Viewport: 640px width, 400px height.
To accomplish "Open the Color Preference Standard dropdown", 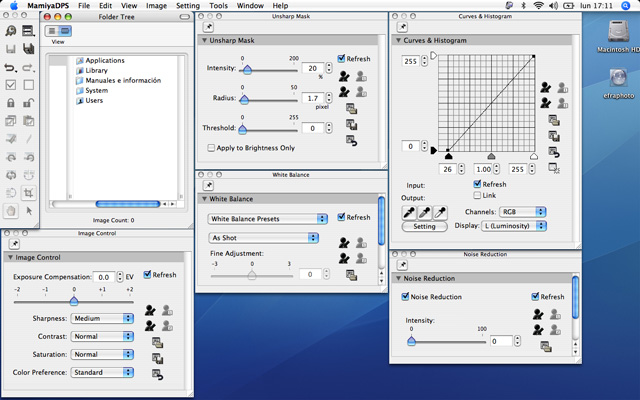I will coord(102,372).
